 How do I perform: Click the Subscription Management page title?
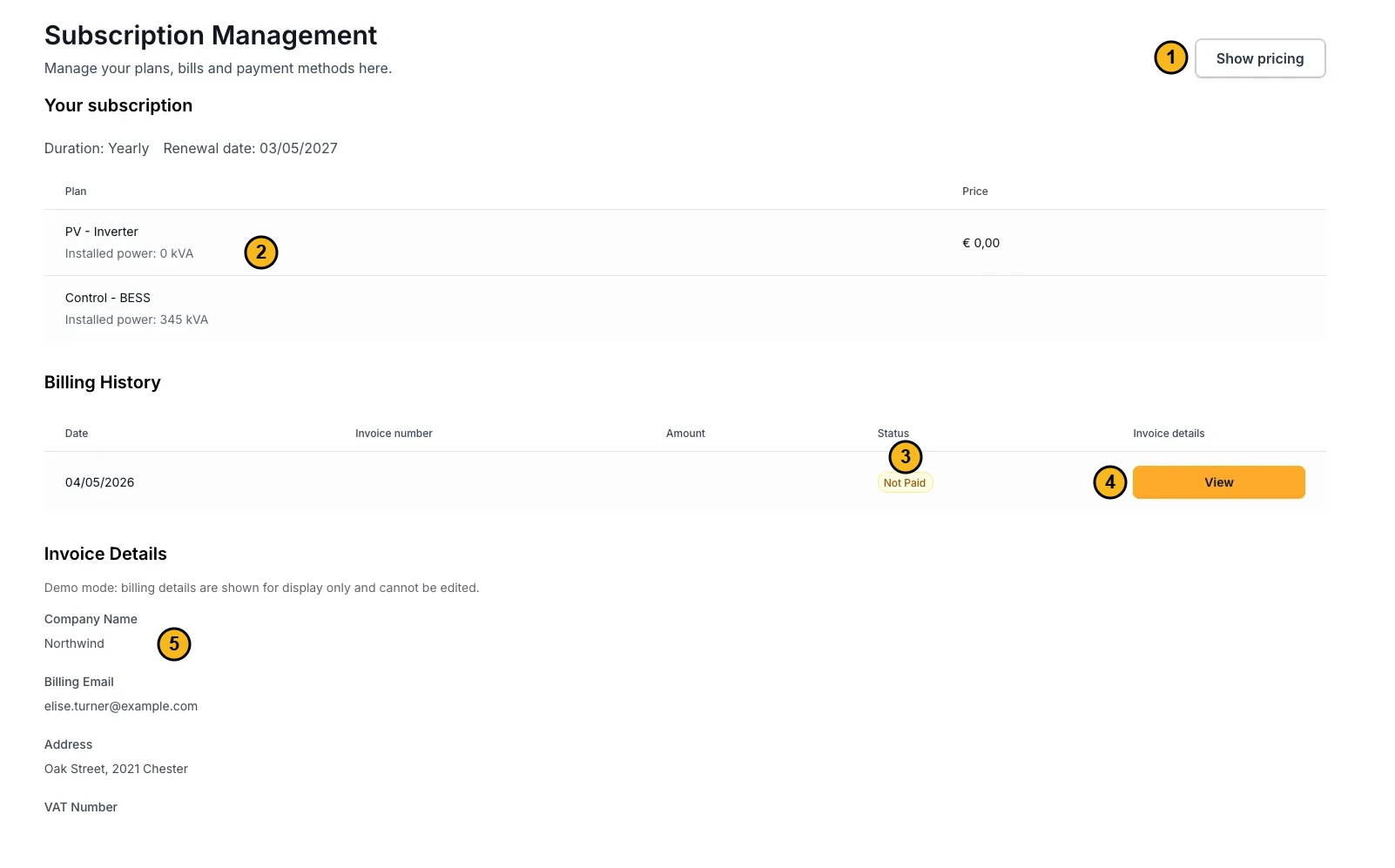click(x=211, y=36)
